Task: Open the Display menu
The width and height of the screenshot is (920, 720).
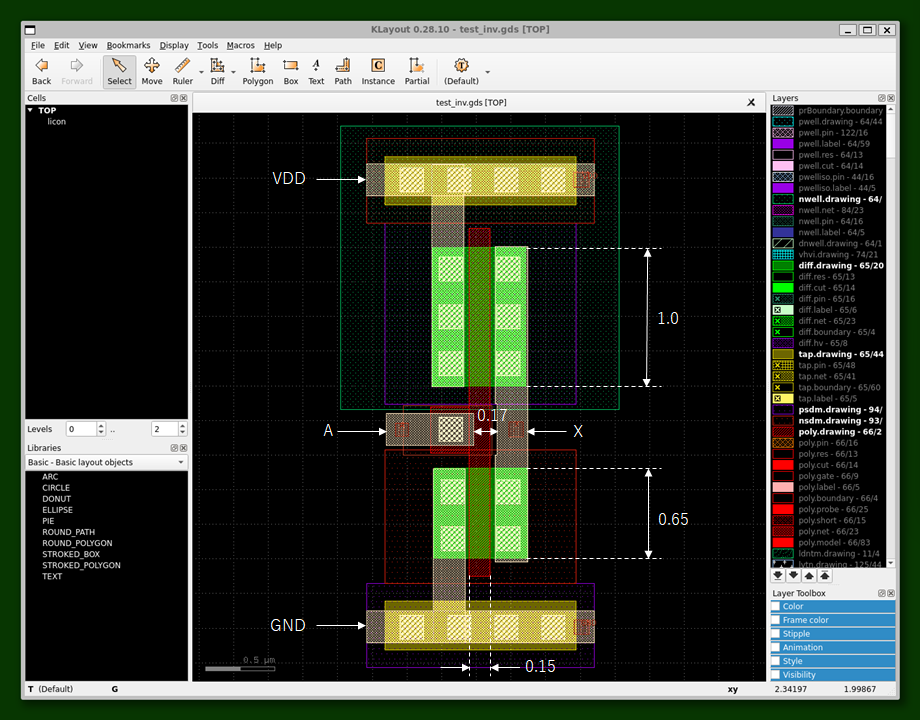Action: click(x=174, y=45)
